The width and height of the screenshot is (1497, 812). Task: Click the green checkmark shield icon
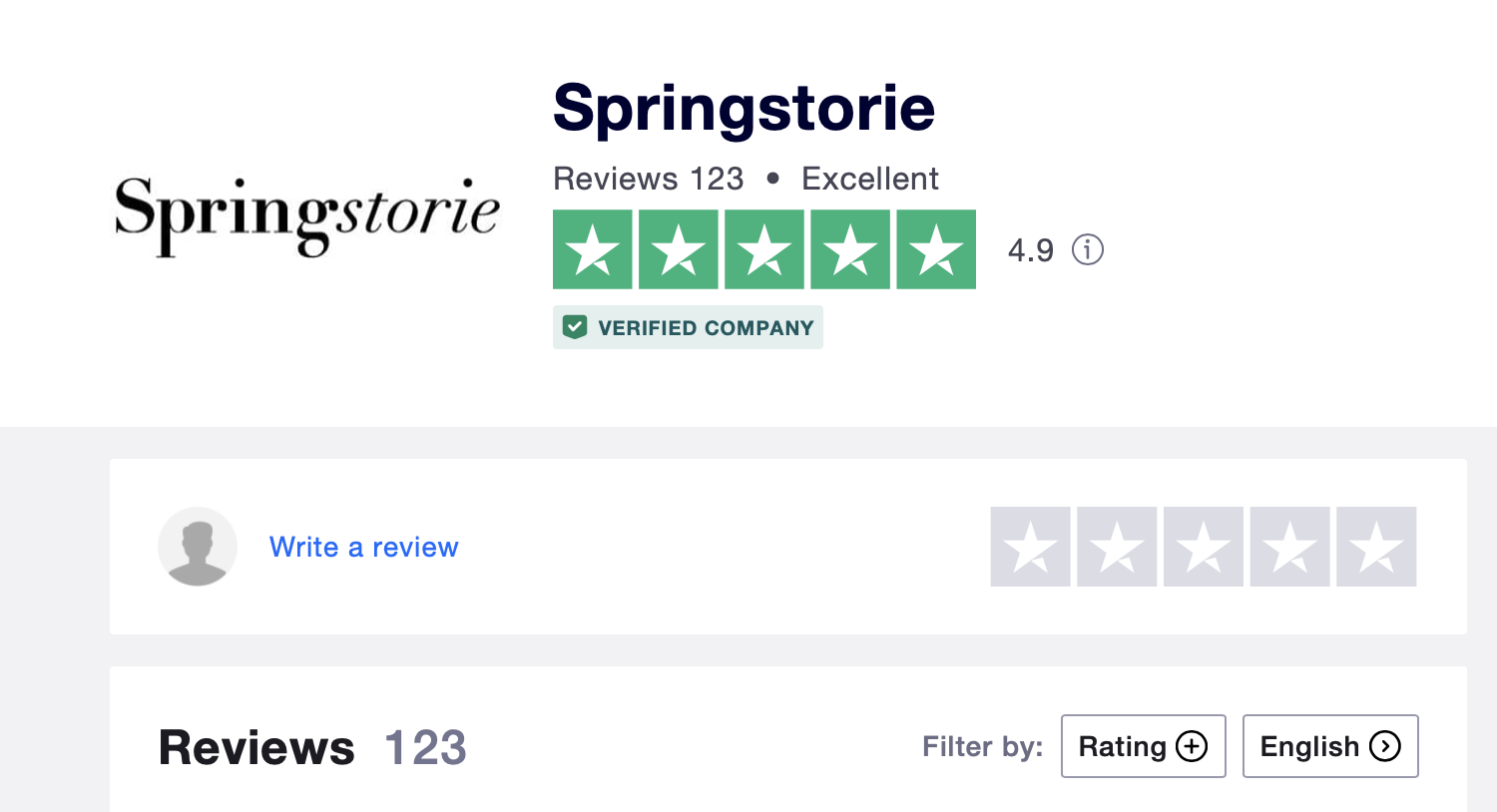point(575,327)
